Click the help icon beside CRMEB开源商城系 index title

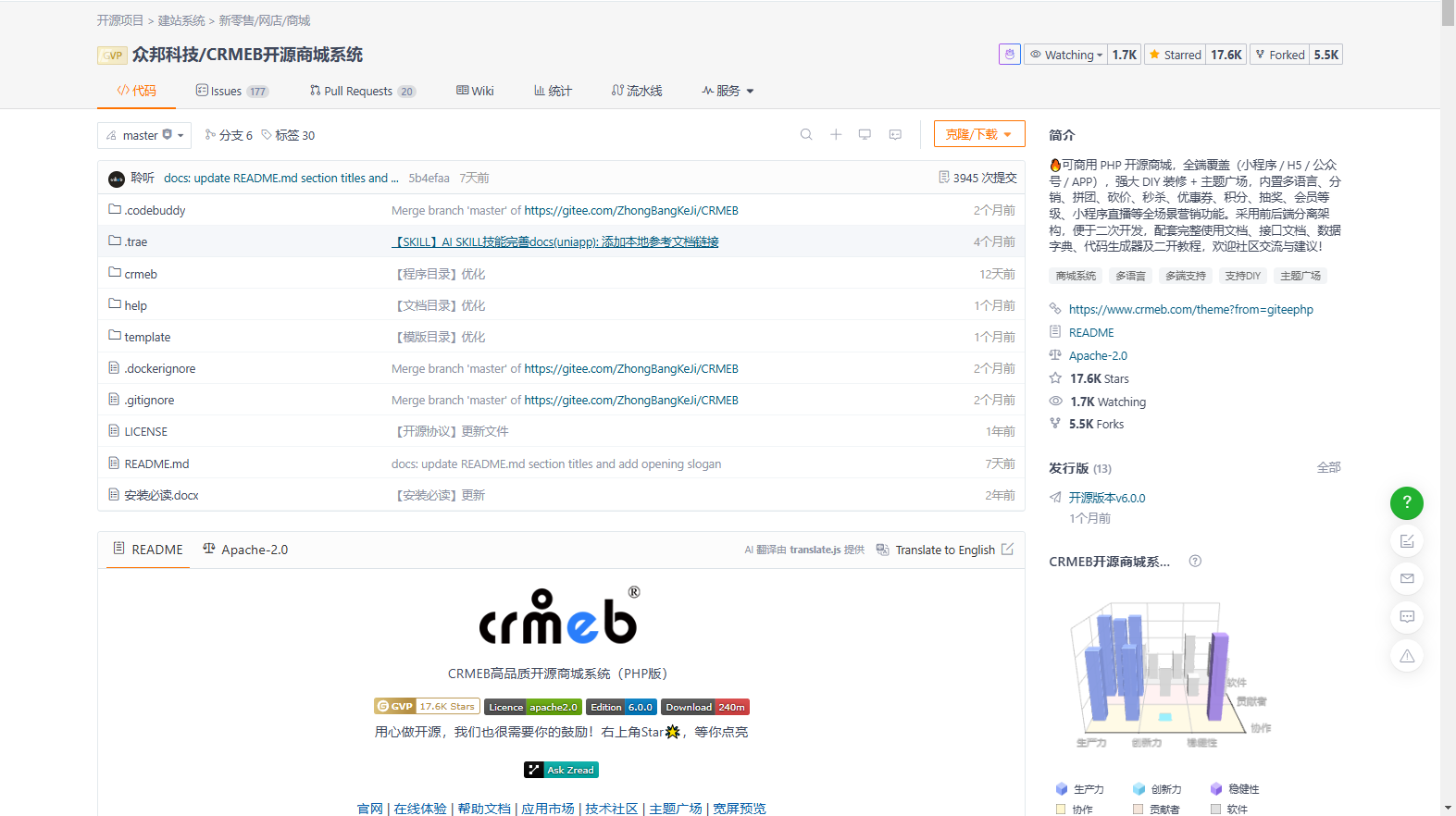(x=1195, y=561)
